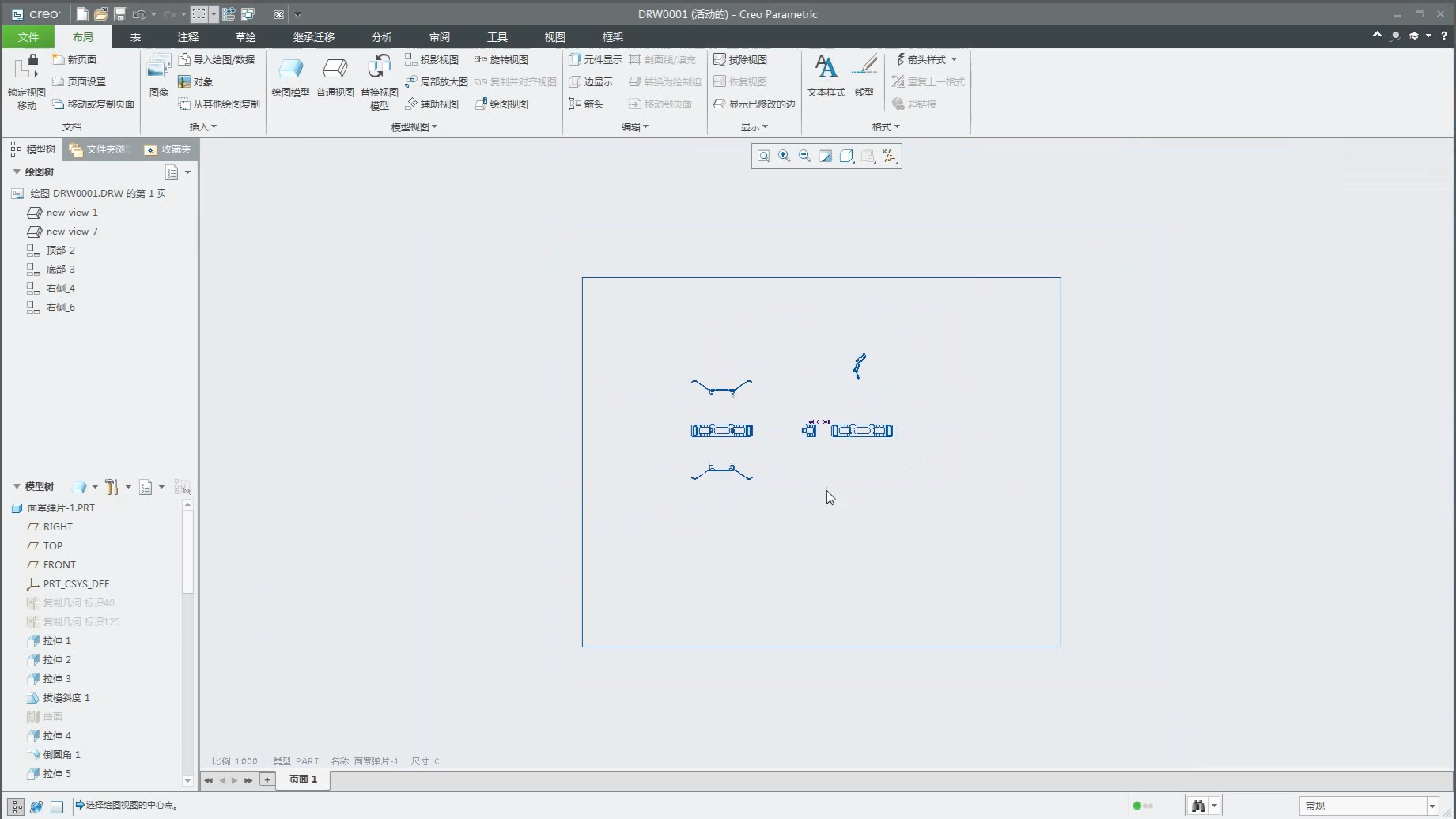Open the 收藏夹 navigator tab
Viewport: 1456px width, 819px height.
tap(168, 149)
